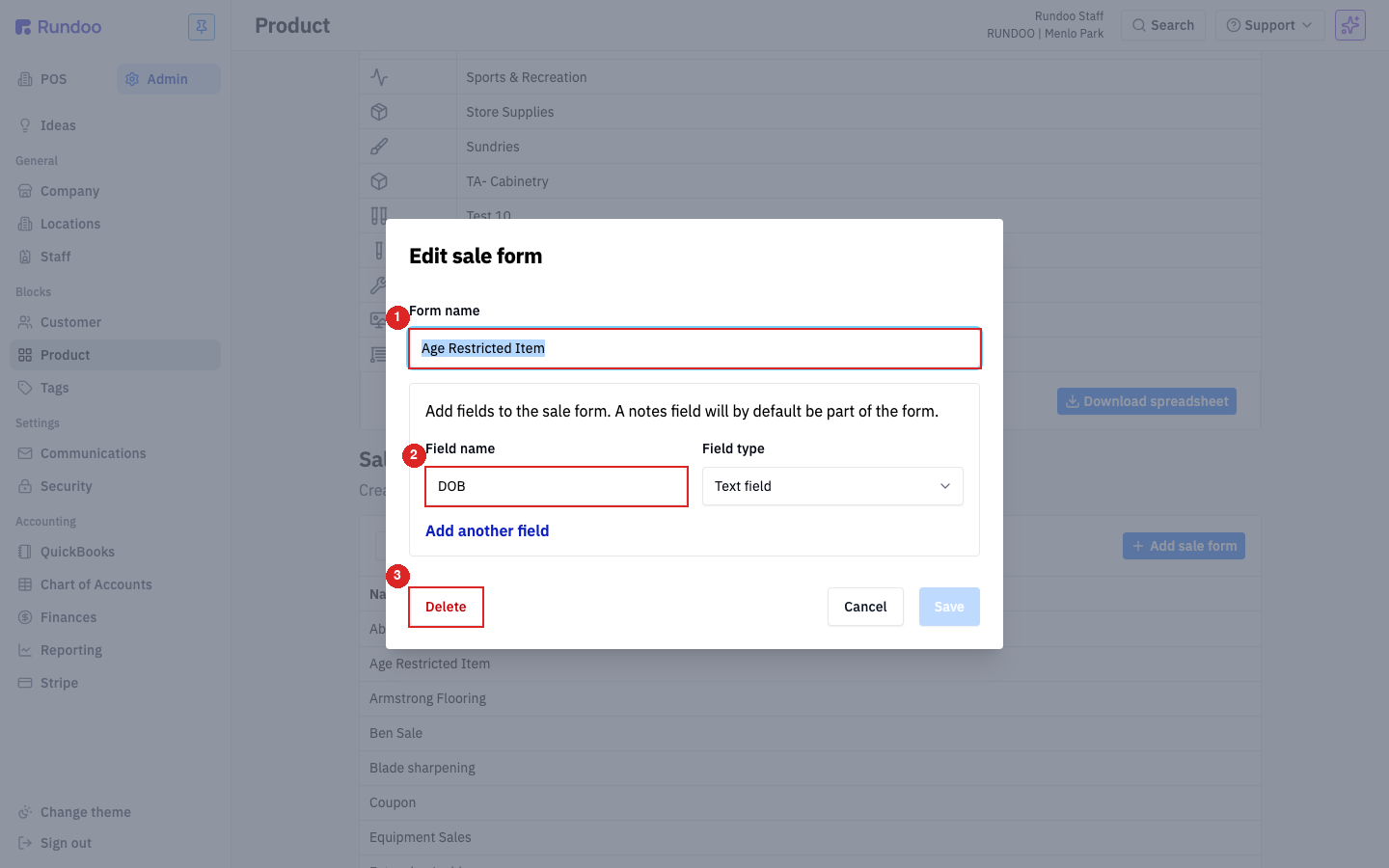Viewport: 1389px width, 868px height.
Task: Click the Sign out arrow icon
Action: [x=25, y=843]
